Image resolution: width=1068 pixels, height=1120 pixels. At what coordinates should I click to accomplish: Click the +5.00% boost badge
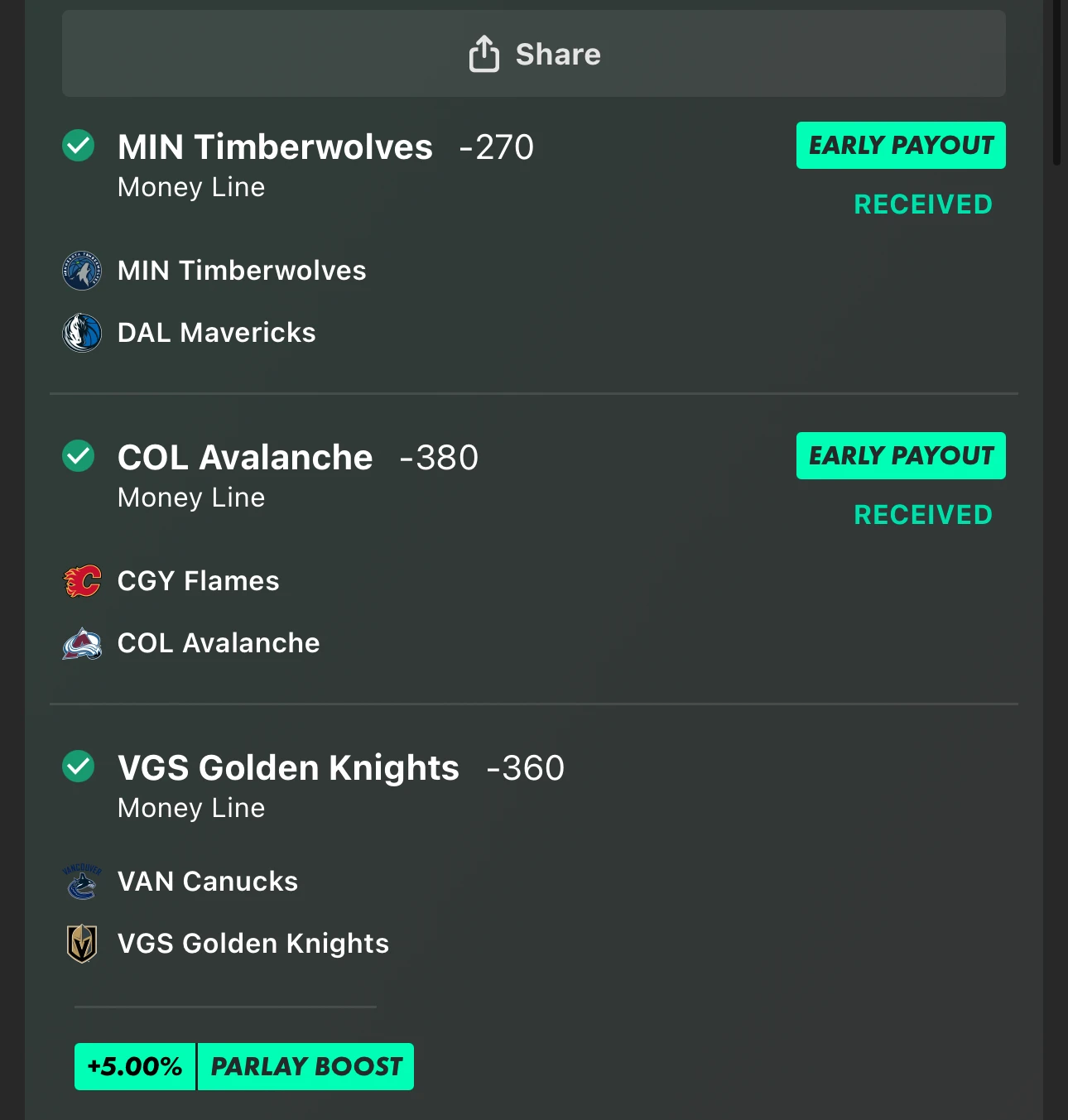click(135, 1067)
